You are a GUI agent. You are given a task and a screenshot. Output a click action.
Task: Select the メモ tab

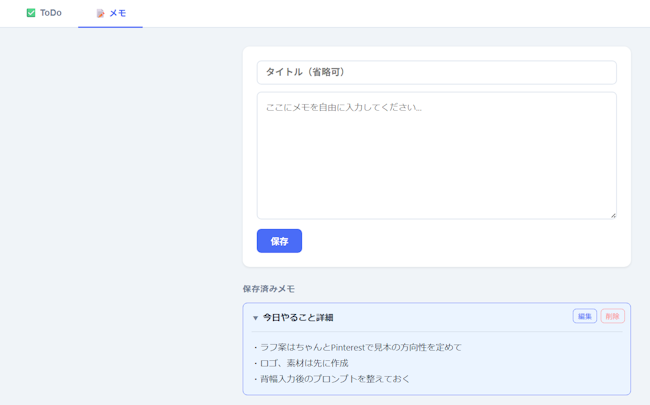click(111, 13)
